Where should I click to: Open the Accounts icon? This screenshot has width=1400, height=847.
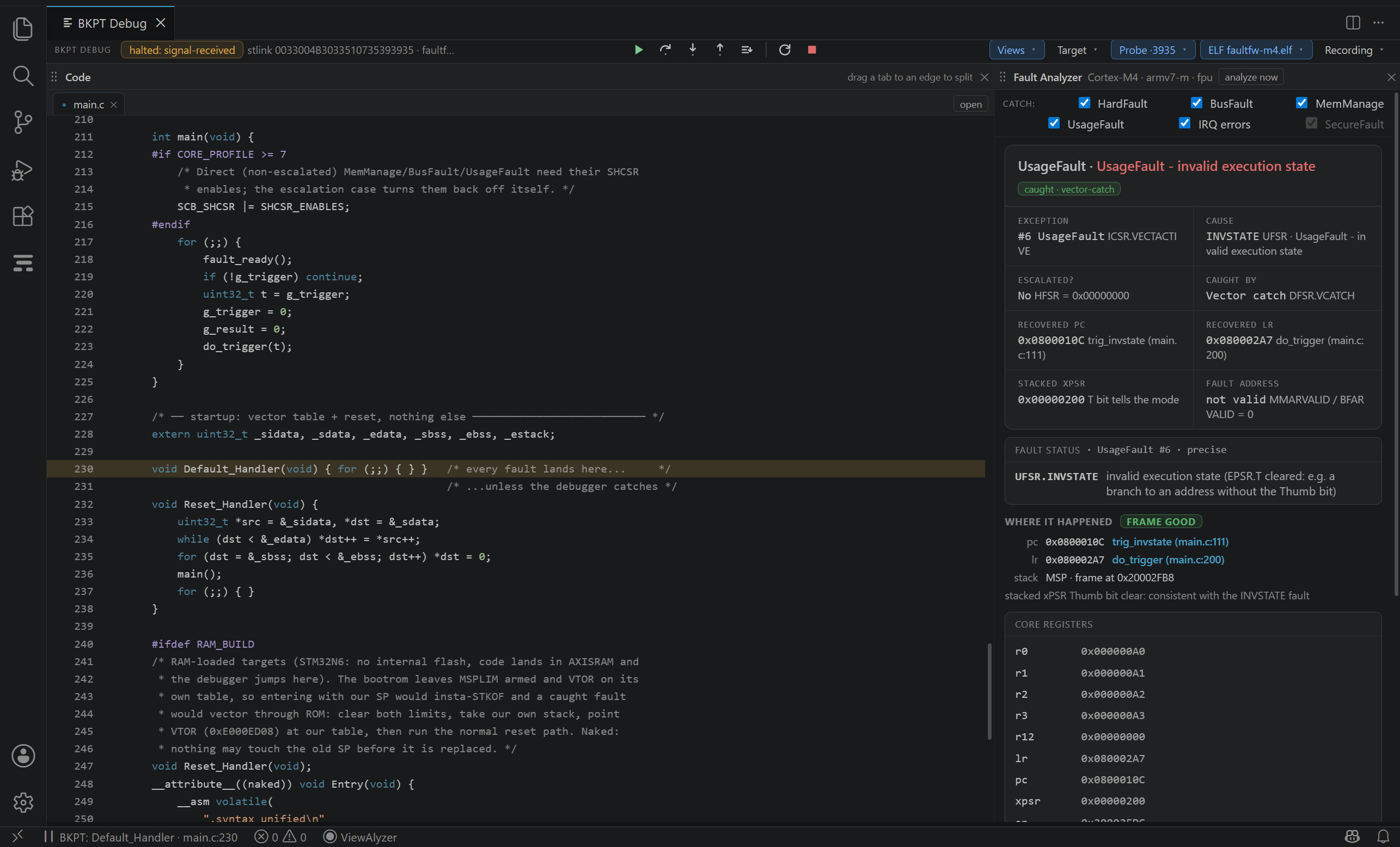[23, 756]
